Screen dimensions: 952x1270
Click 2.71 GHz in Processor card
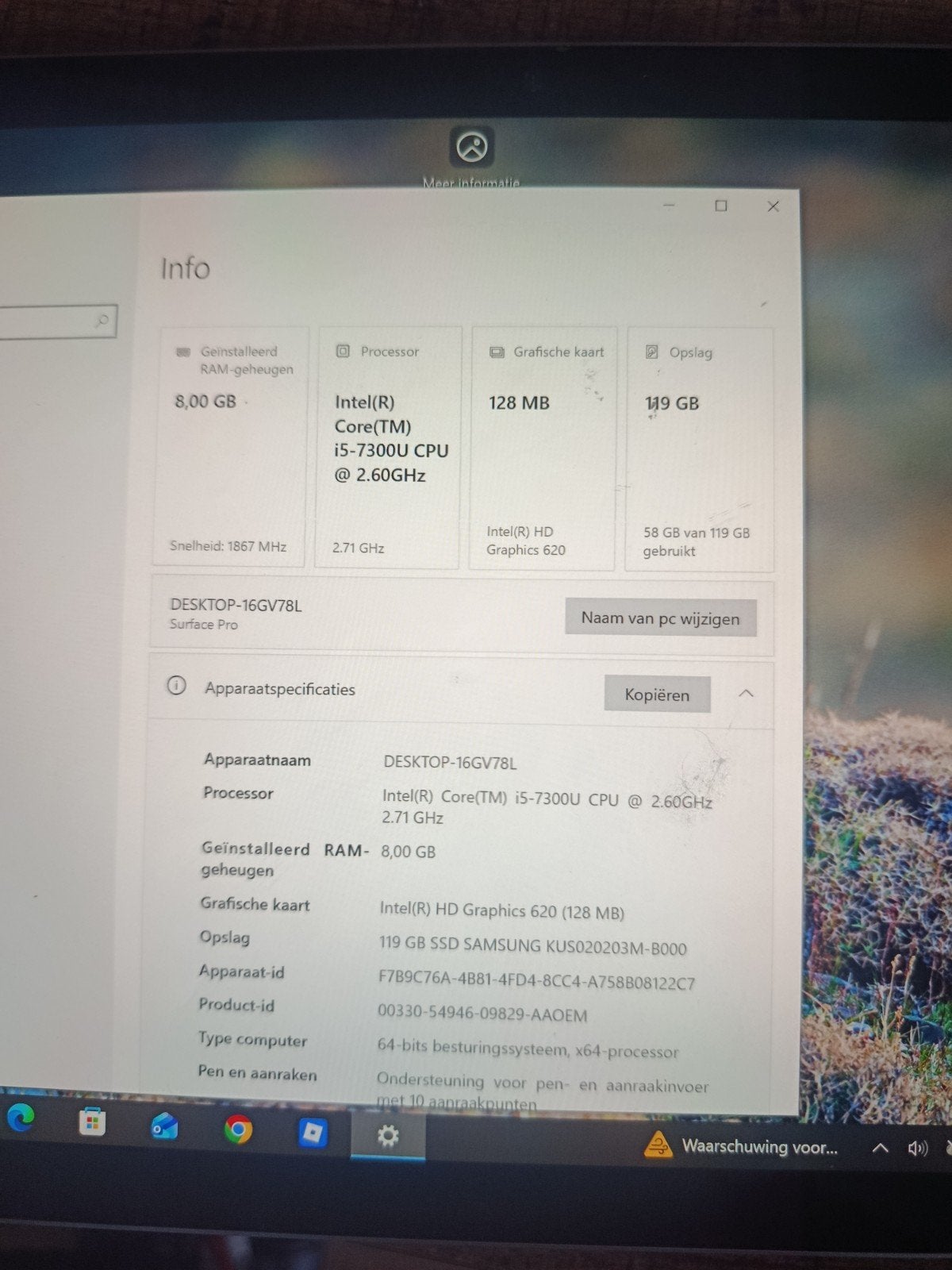click(x=358, y=548)
